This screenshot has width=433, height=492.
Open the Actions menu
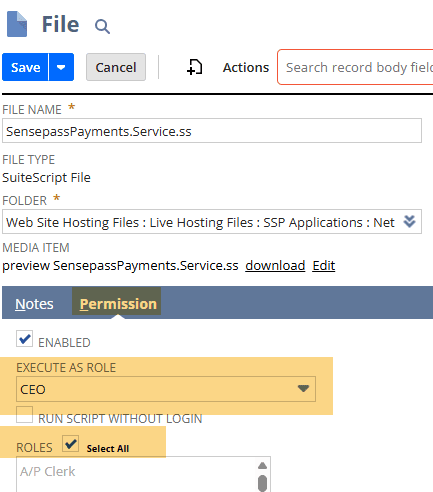pyautogui.click(x=246, y=67)
